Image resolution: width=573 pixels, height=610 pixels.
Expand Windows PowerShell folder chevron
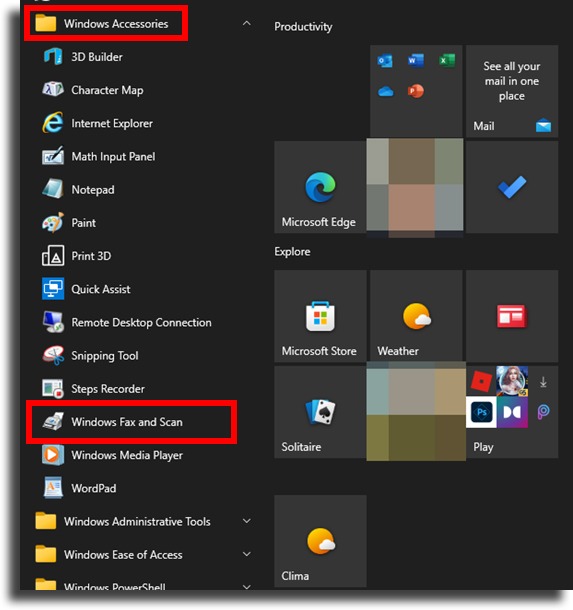(x=246, y=586)
